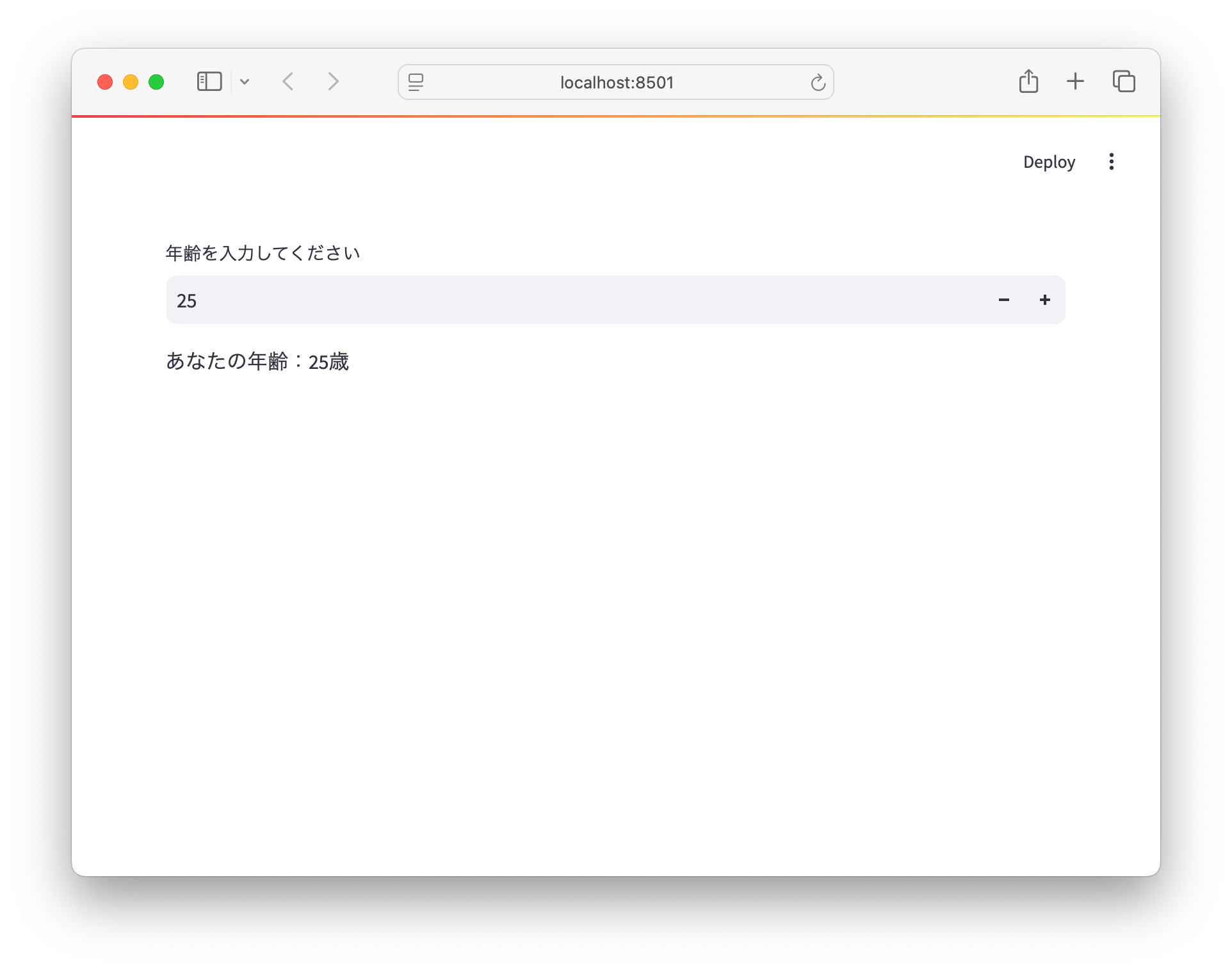Open the sidebar toggle chevron dropdown

(245, 81)
